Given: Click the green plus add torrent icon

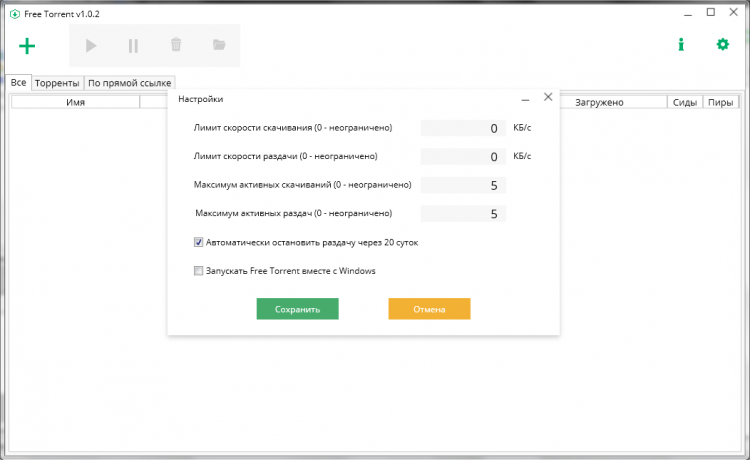Looking at the screenshot, I should click(27, 45).
